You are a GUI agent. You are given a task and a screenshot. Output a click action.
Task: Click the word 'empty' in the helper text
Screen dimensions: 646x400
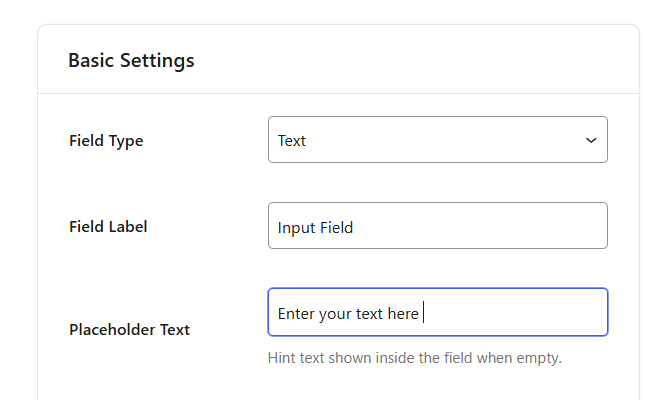[538, 358]
